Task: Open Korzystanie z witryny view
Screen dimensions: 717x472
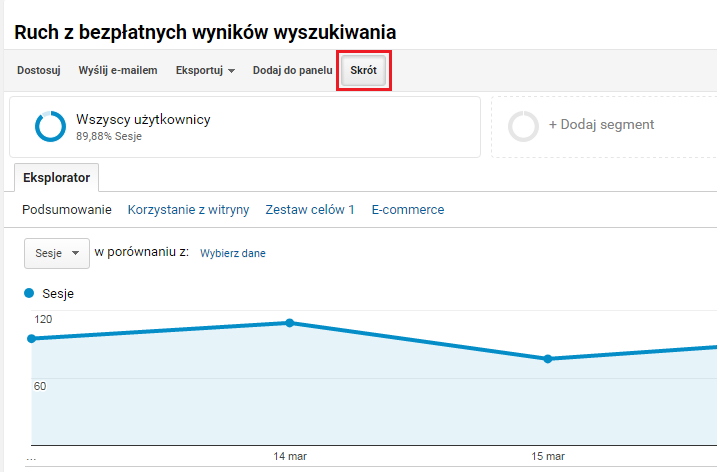Action: click(188, 209)
